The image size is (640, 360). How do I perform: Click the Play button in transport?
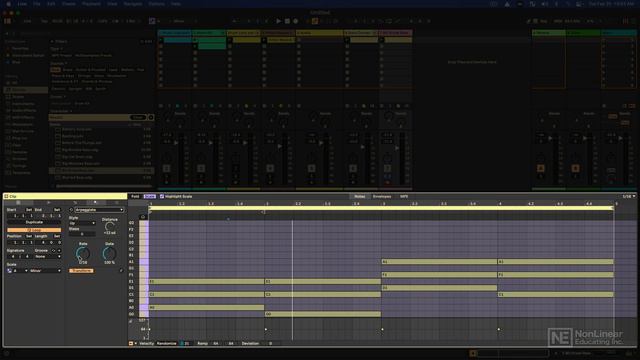278,21
